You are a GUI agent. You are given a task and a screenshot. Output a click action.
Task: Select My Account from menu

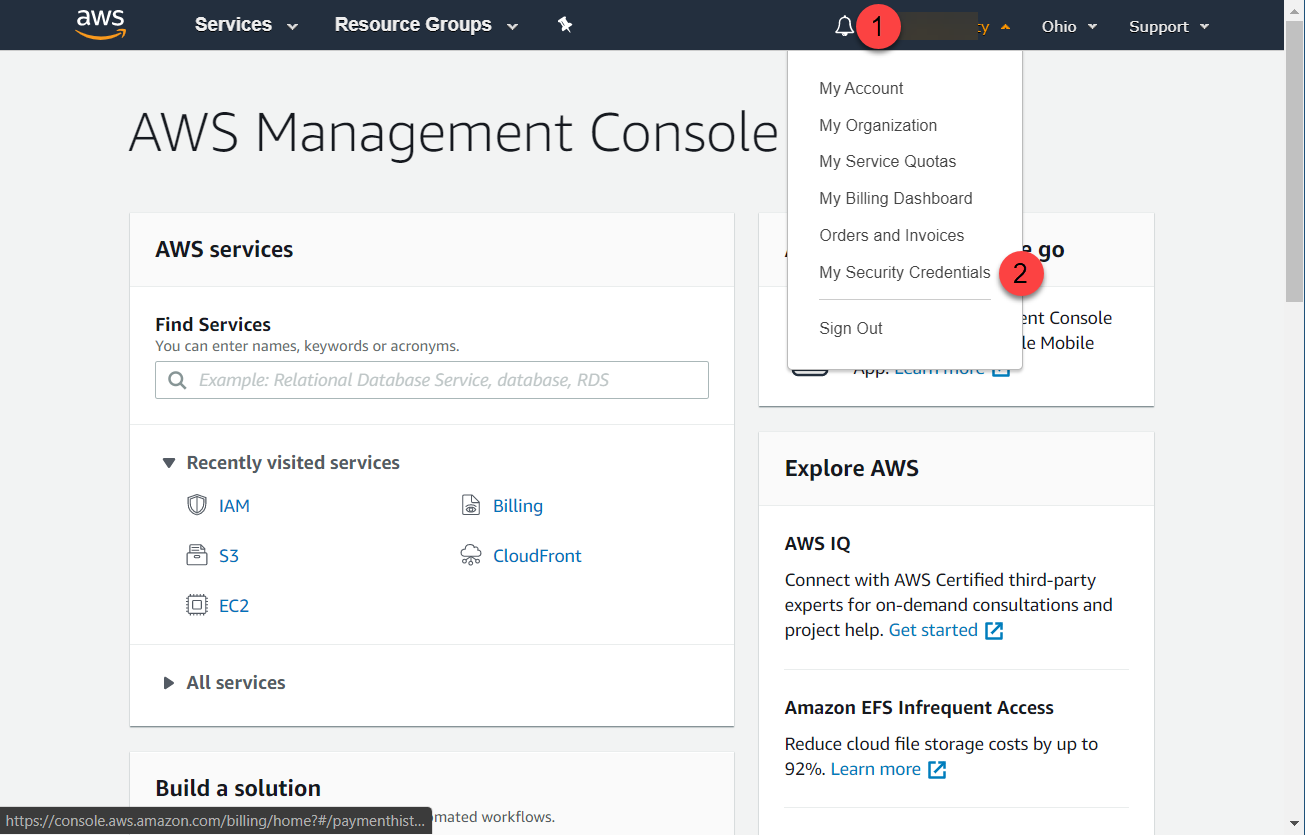(x=861, y=88)
